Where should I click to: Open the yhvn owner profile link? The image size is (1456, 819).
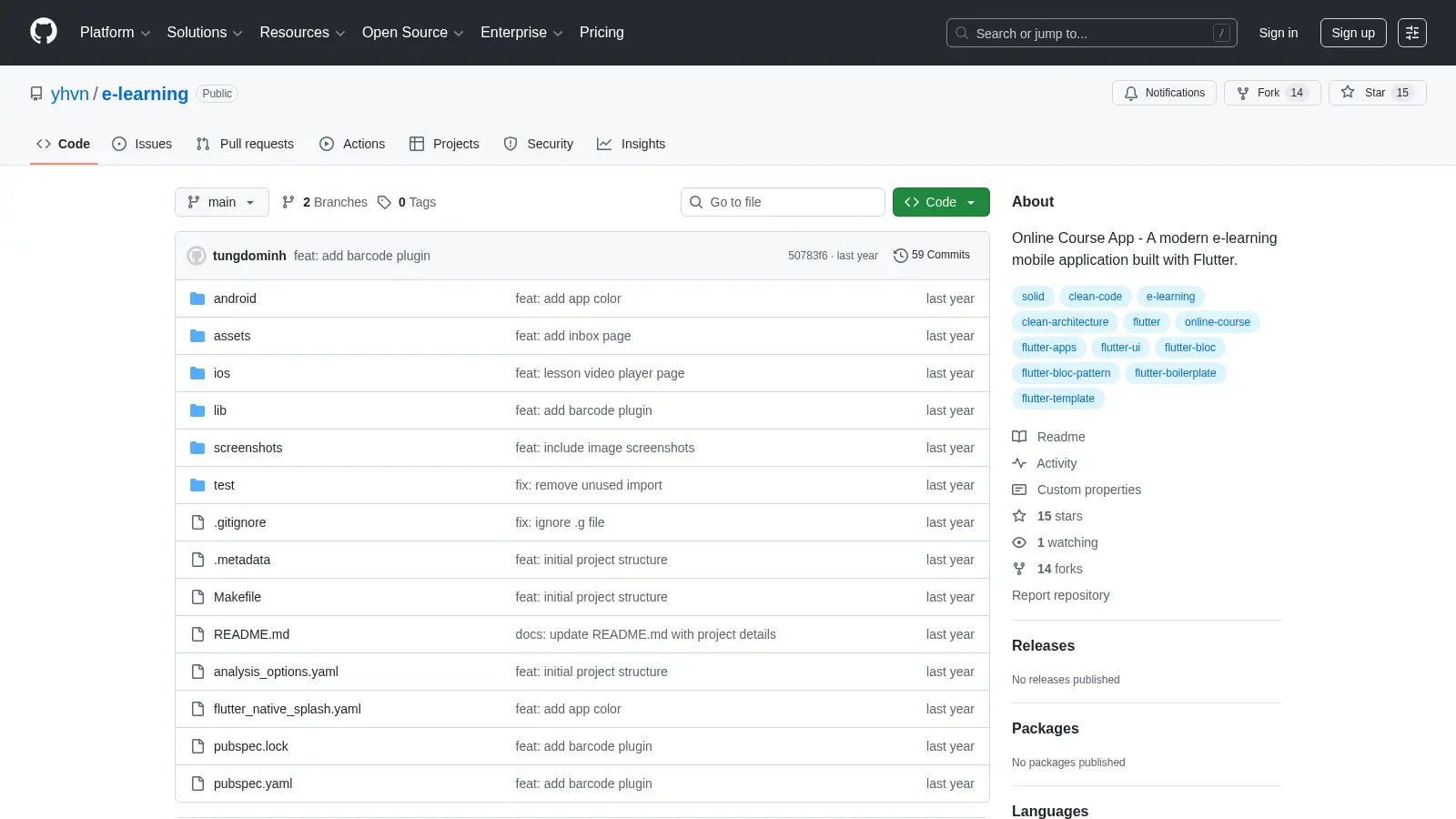(x=70, y=94)
